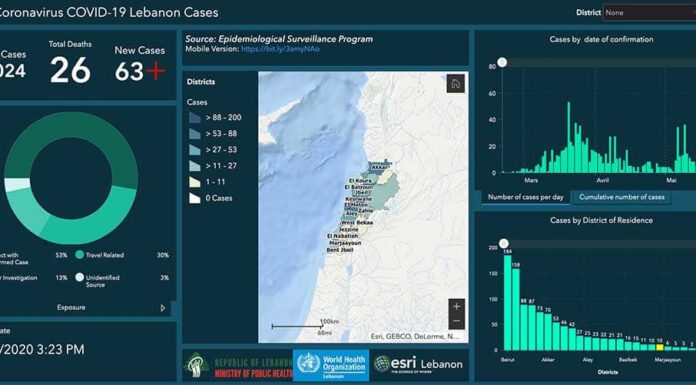Screen dimensions: 696x385
Task: Click the tallest bar in cases-per-day chart
Action: [569, 137]
